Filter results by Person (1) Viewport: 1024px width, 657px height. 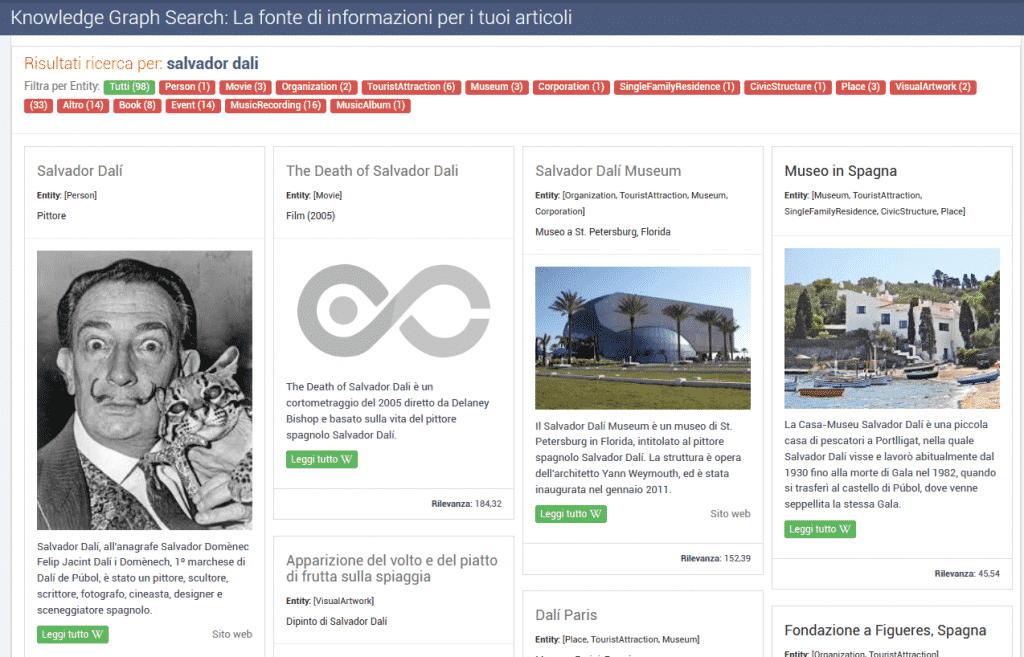187,87
